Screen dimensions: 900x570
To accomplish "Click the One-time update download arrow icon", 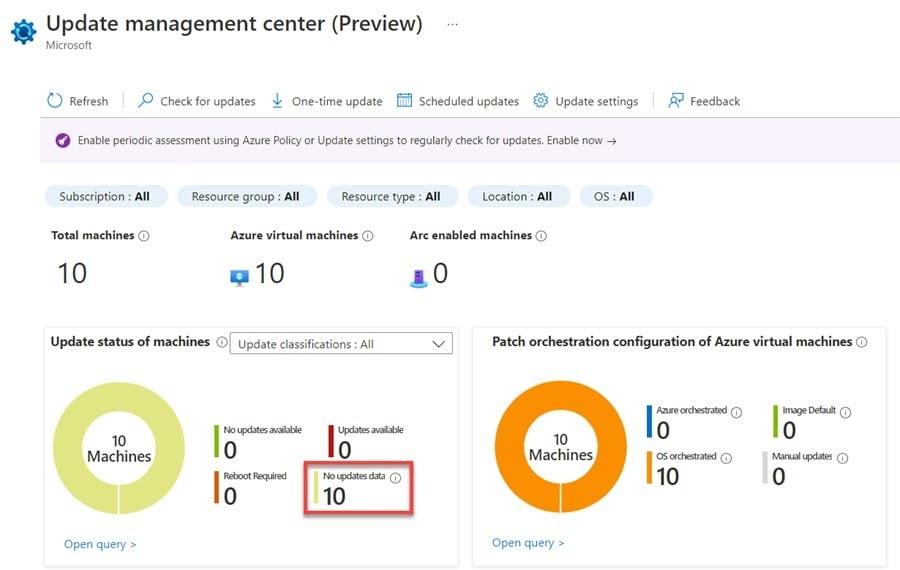I will (x=277, y=100).
